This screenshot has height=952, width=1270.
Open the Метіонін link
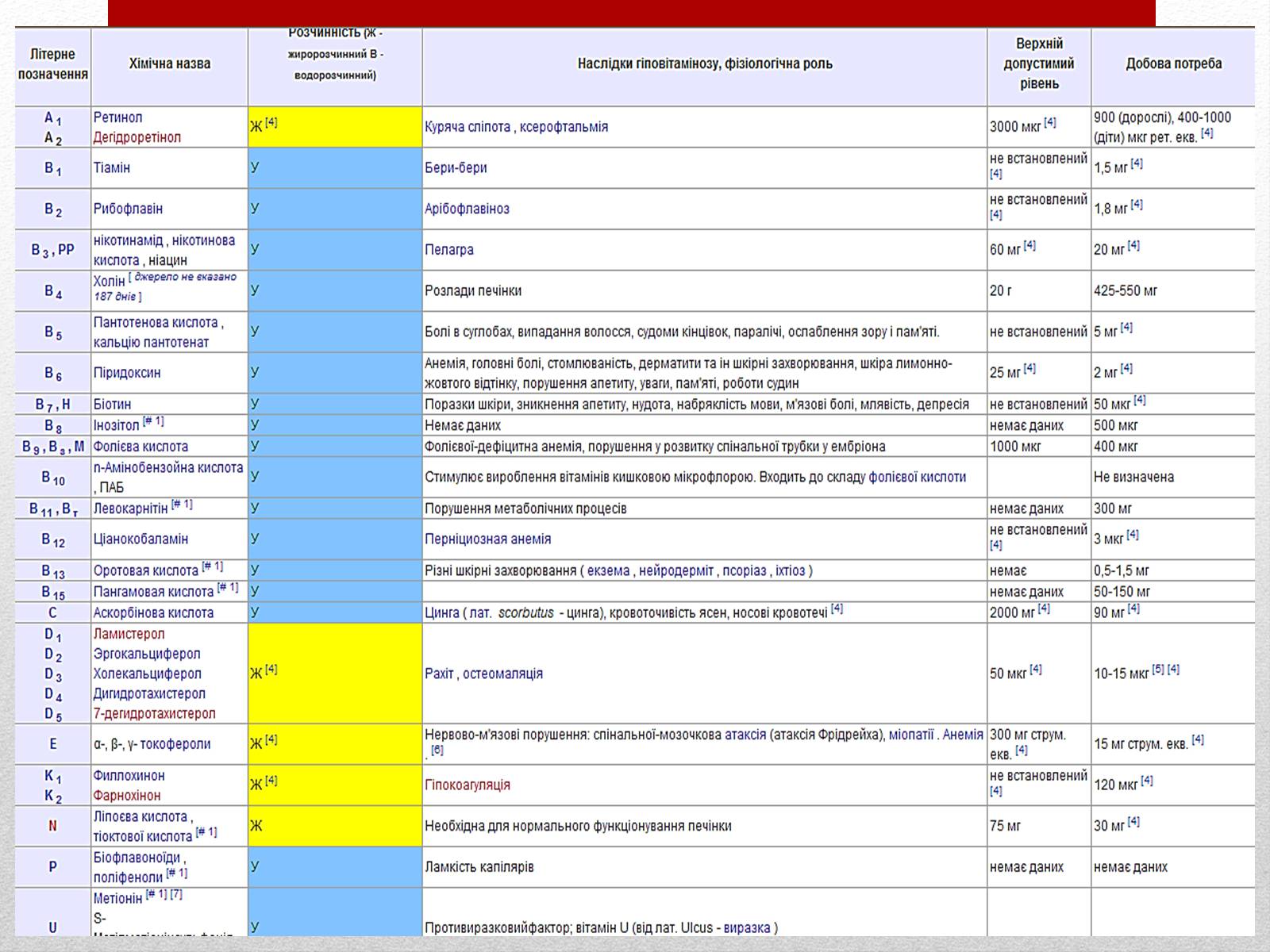pos(117,899)
